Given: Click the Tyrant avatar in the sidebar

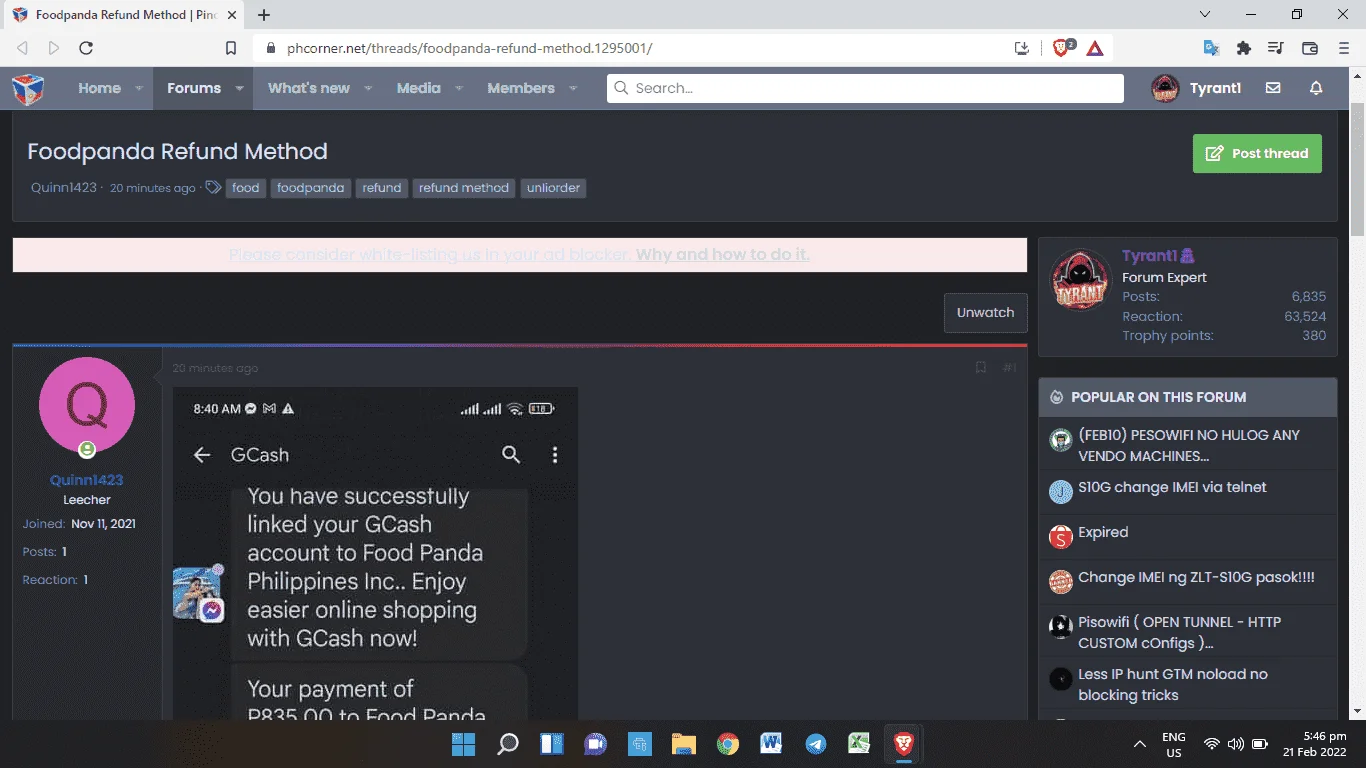Looking at the screenshot, I should [1080, 280].
